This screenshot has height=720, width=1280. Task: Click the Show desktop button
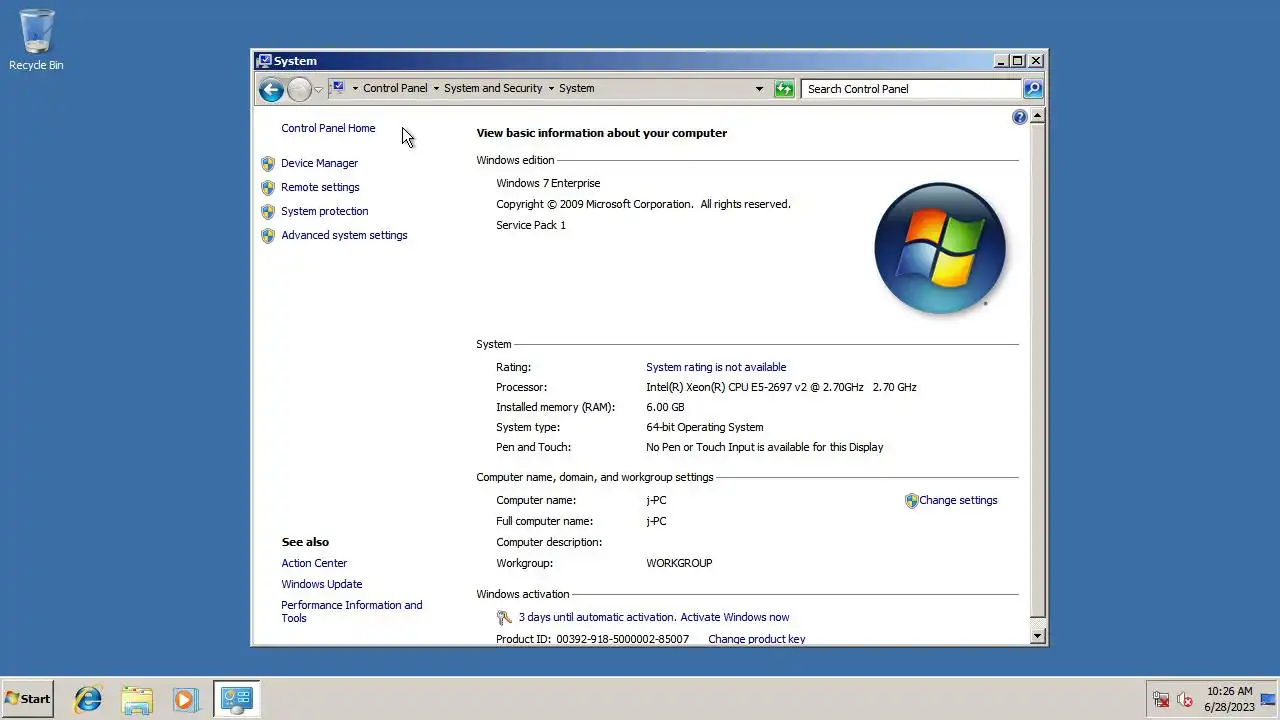pyautogui.click(x=1269, y=699)
